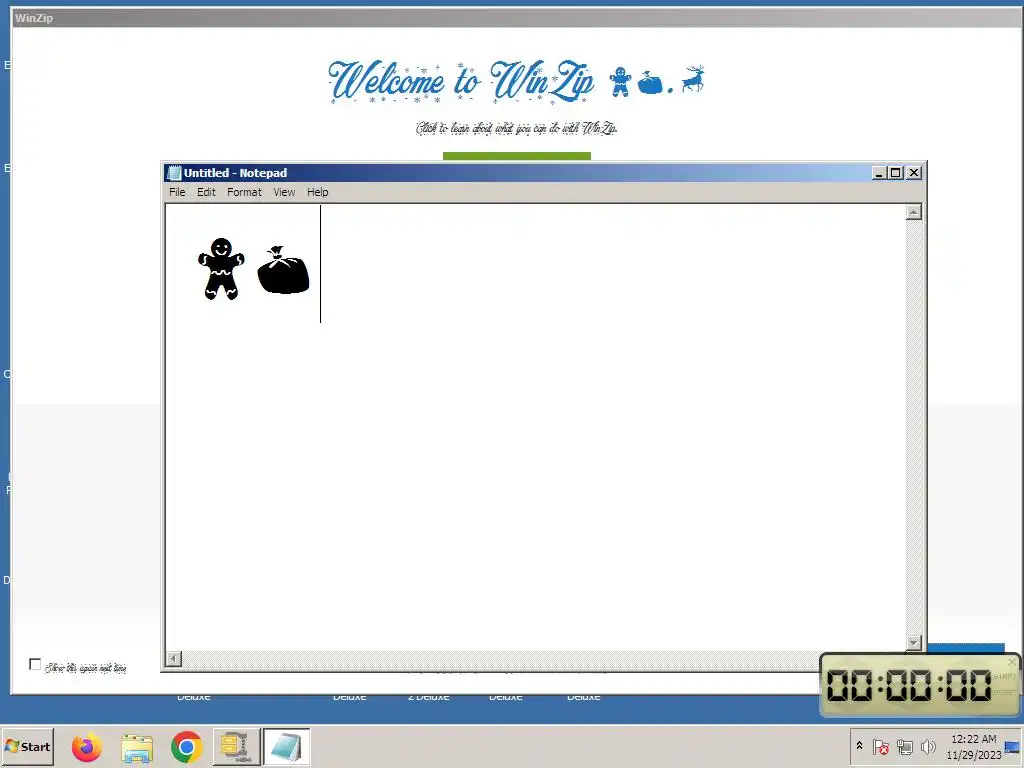Image resolution: width=1024 pixels, height=768 pixels.
Task: Click the 00:00:00 timer display
Action: tap(909, 686)
